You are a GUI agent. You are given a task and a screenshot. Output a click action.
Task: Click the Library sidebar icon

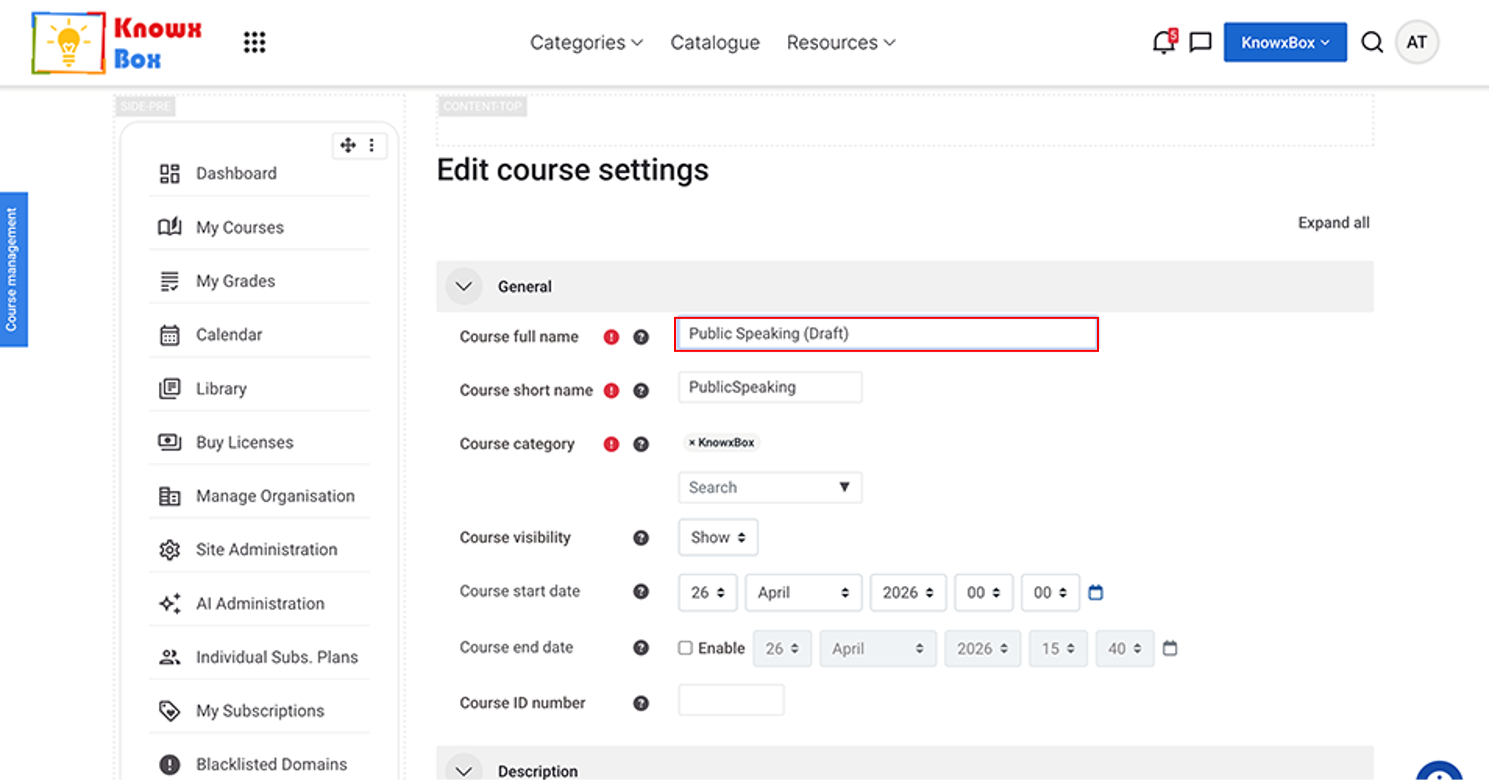coord(170,389)
